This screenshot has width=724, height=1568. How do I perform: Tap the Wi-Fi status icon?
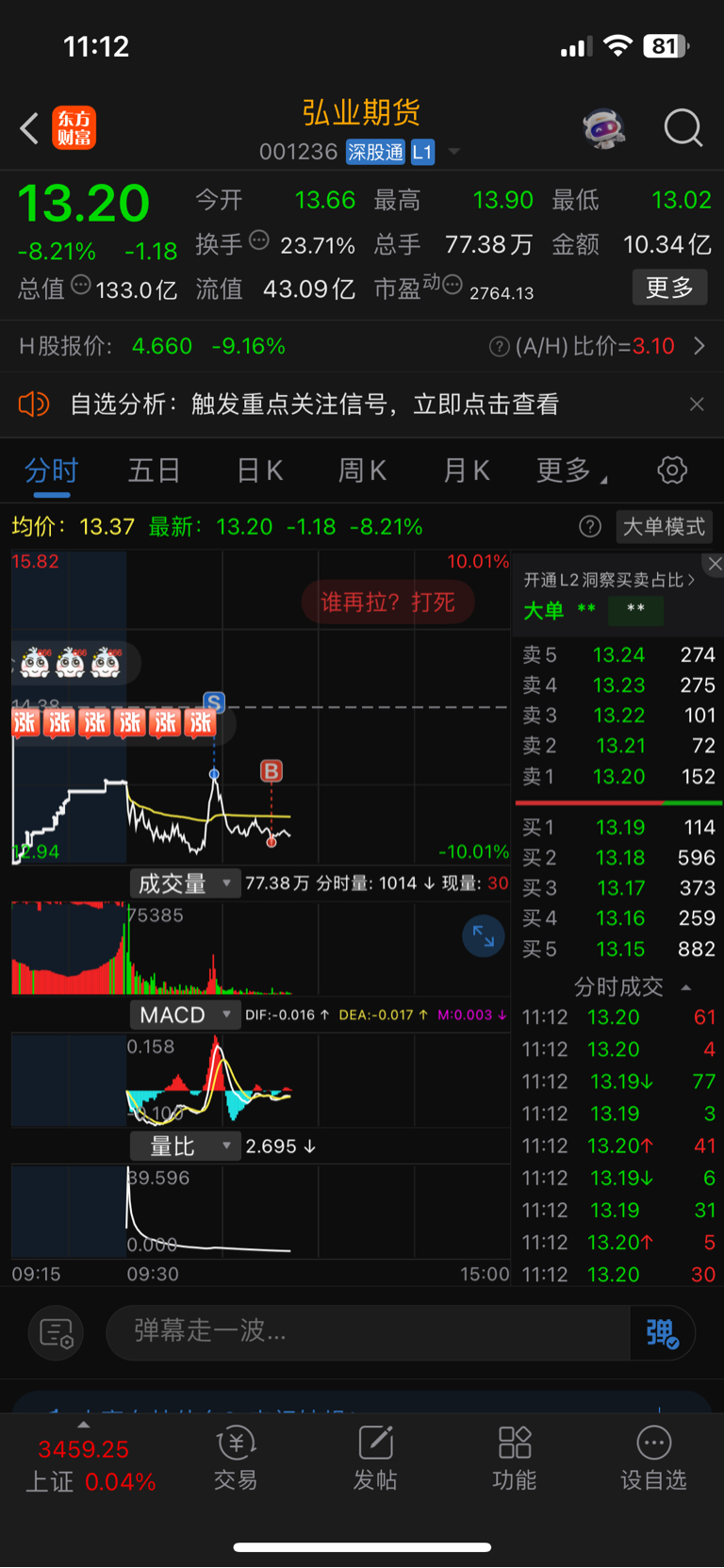point(617,45)
